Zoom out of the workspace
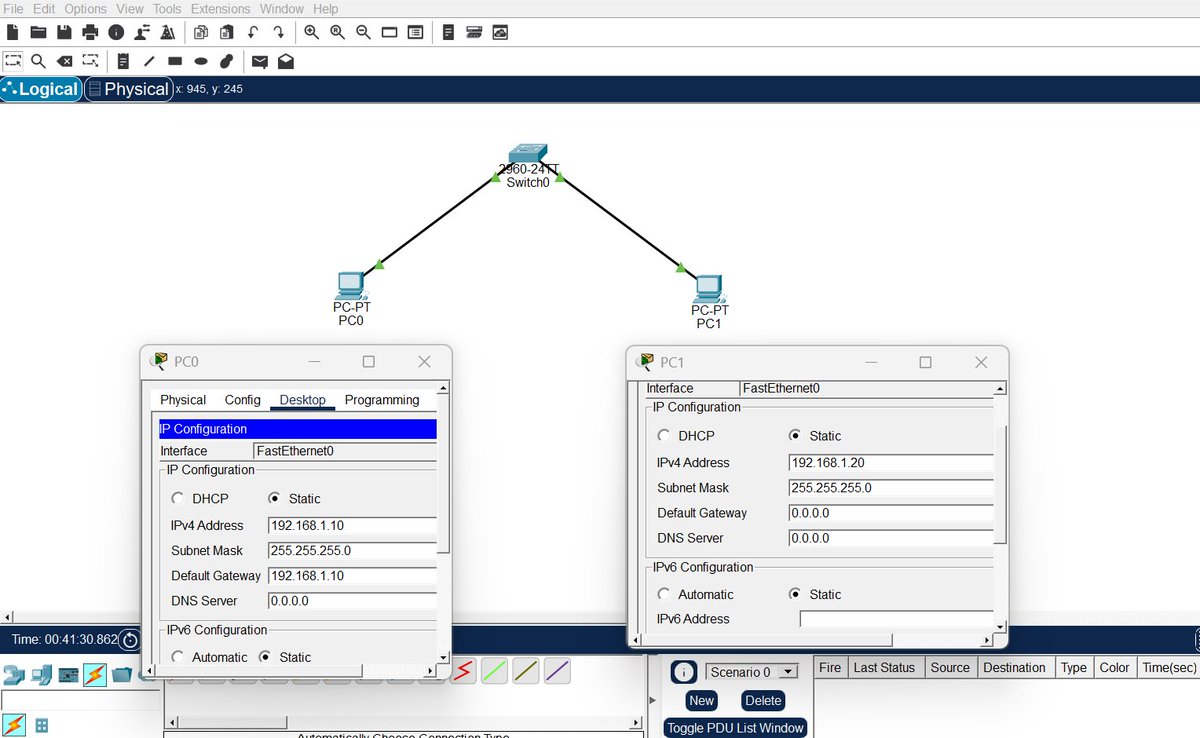This screenshot has width=1200, height=738. tap(363, 32)
